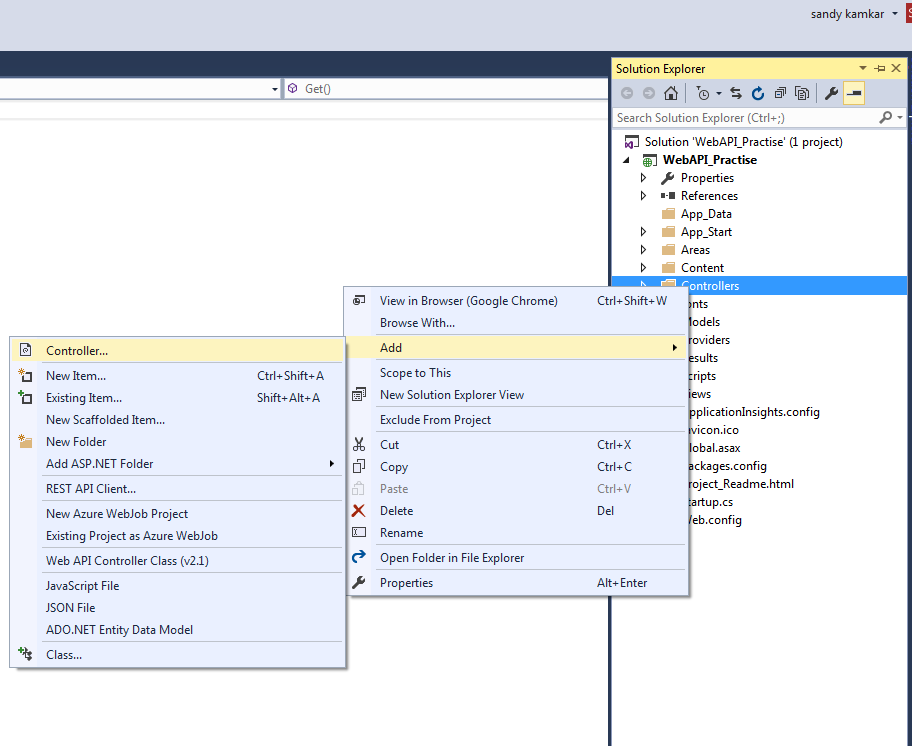Click Exclude From Project

pos(516,420)
